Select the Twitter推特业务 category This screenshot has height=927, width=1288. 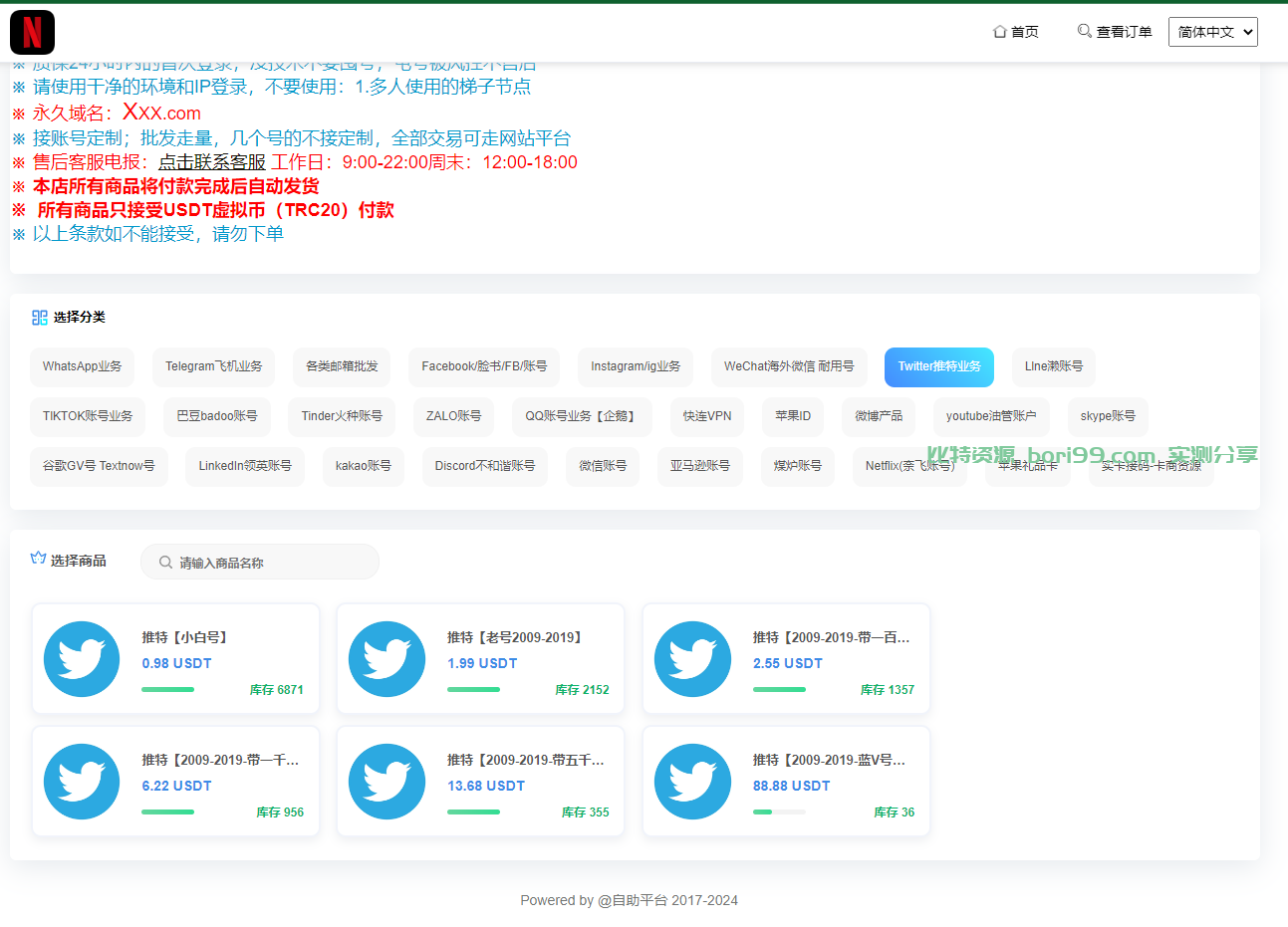[x=939, y=366]
